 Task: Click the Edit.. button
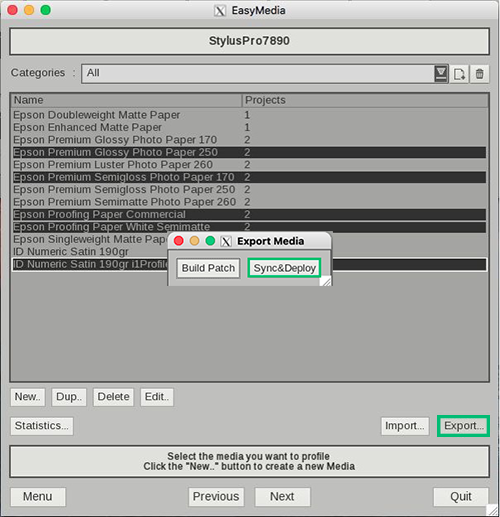point(157,397)
